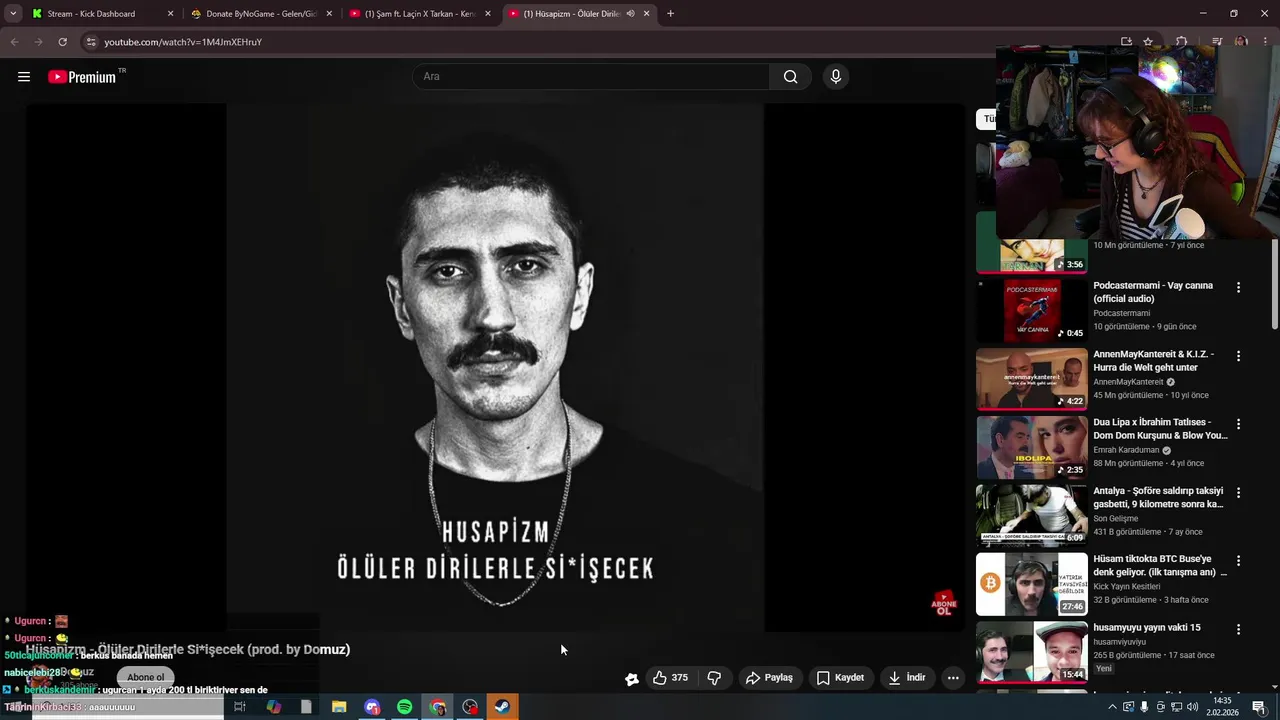Screen dimensions: 1280x720
Task: Open options menu for Antalya video
Action: 1238,493
